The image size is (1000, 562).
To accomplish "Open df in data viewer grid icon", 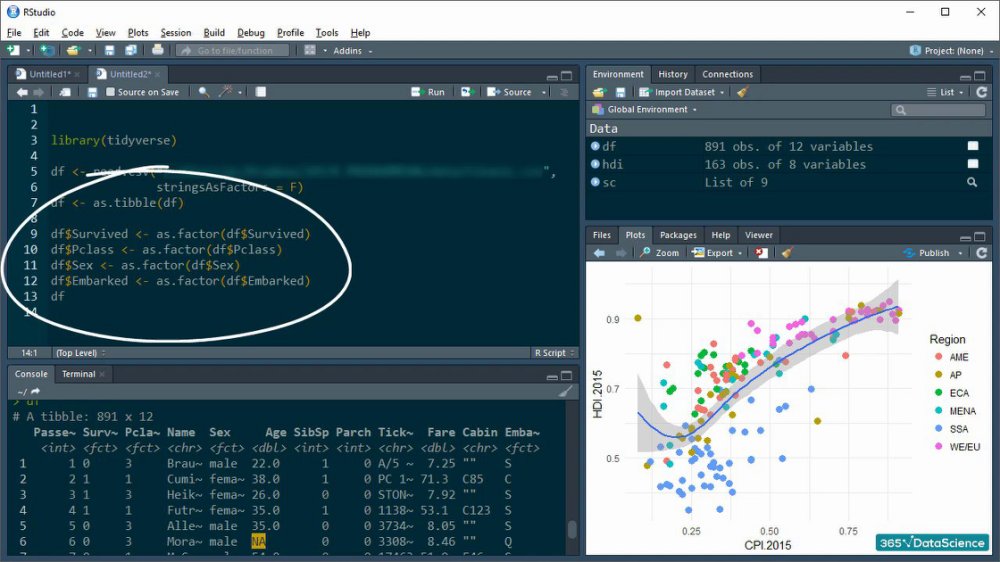I will pyautogui.click(x=973, y=146).
